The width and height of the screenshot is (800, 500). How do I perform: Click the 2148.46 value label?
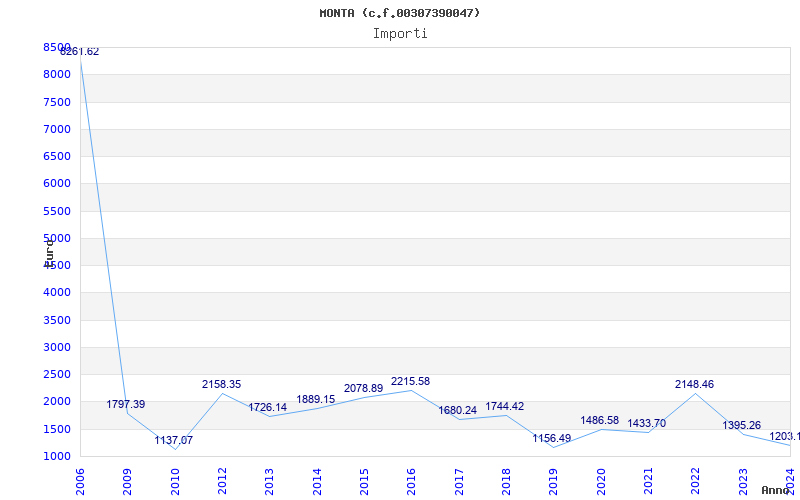pyautogui.click(x=694, y=384)
